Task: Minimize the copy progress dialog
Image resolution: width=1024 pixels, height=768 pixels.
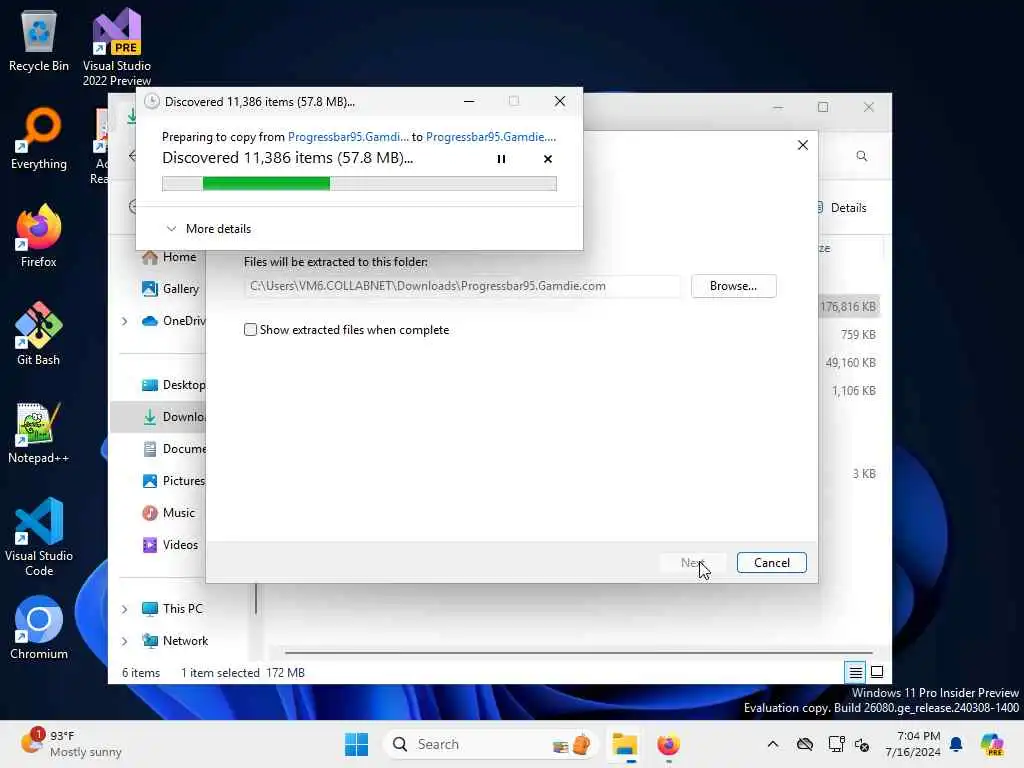Action: (469, 101)
